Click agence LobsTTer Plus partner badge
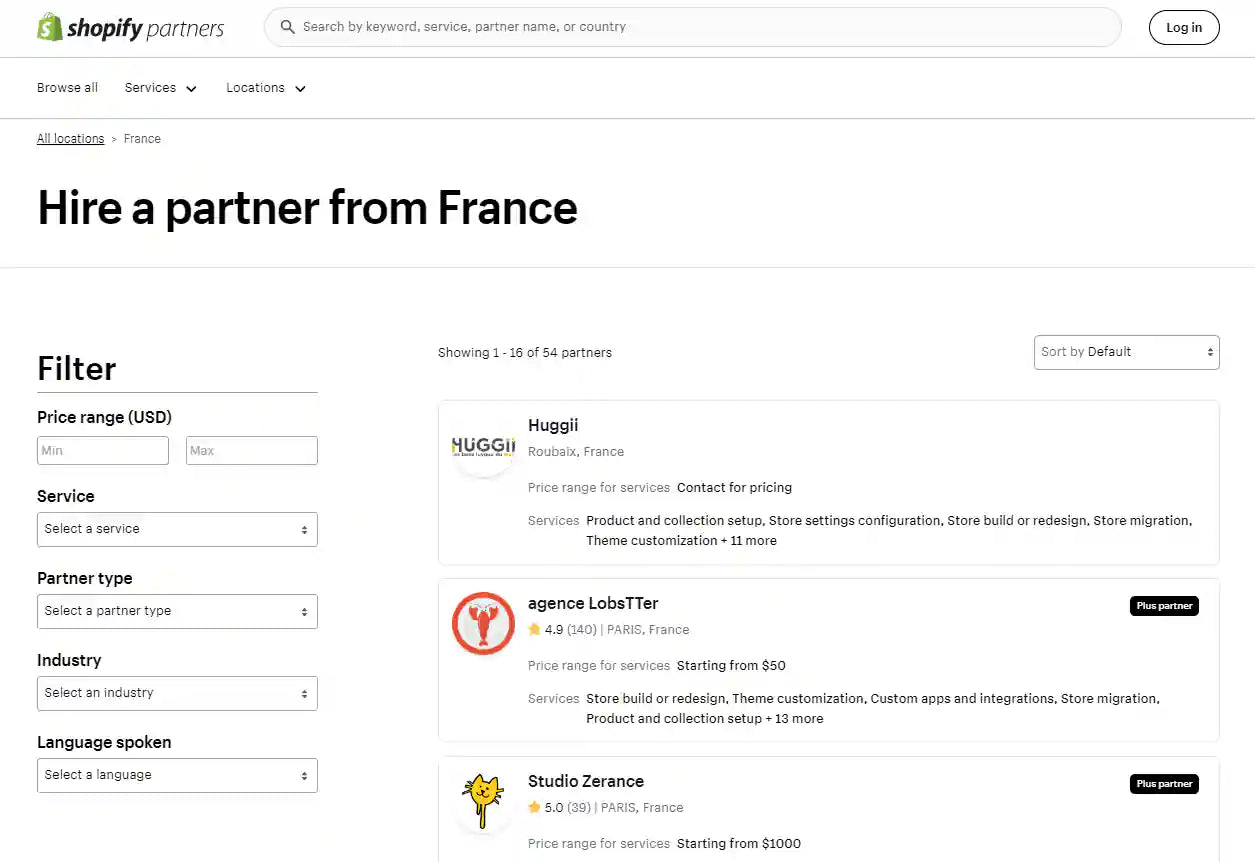This screenshot has width=1255, height=862. tap(1164, 606)
